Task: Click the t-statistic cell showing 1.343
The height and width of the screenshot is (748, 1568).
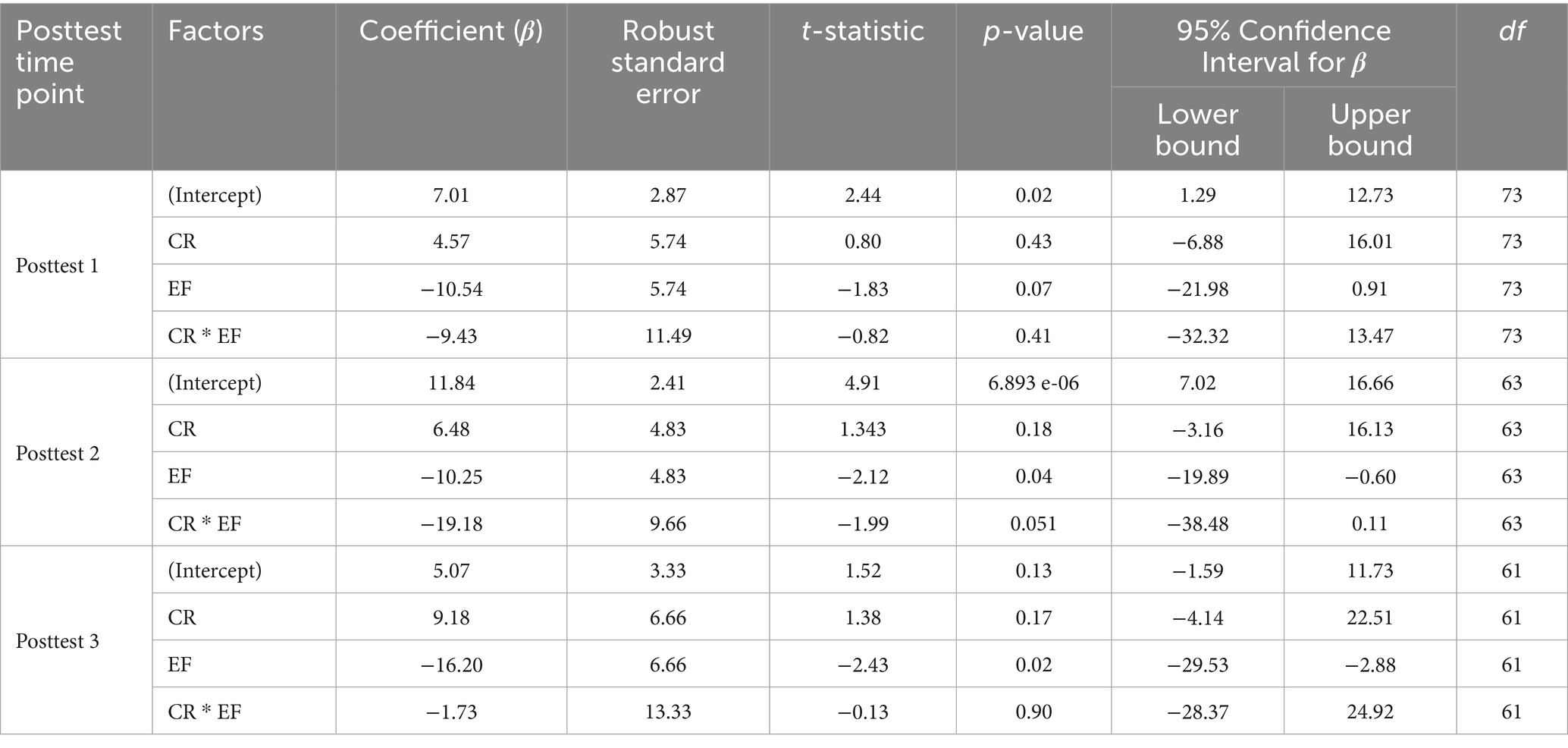Action: tap(863, 430)
